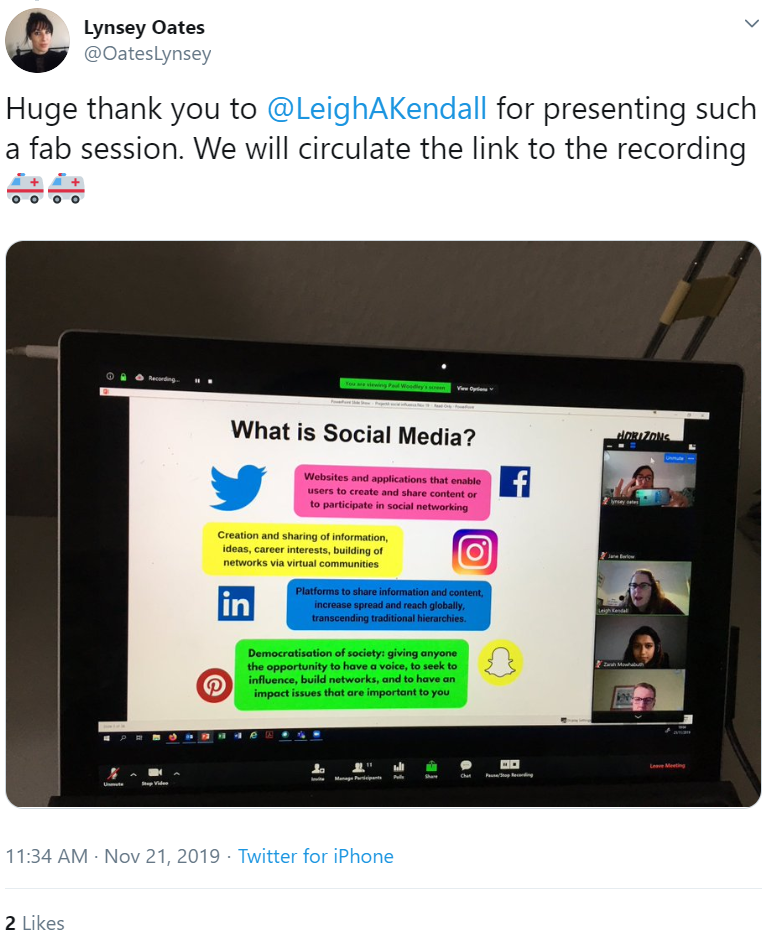Open Manage Participants panel
The image size is (782, 946).
coord(360,767)
